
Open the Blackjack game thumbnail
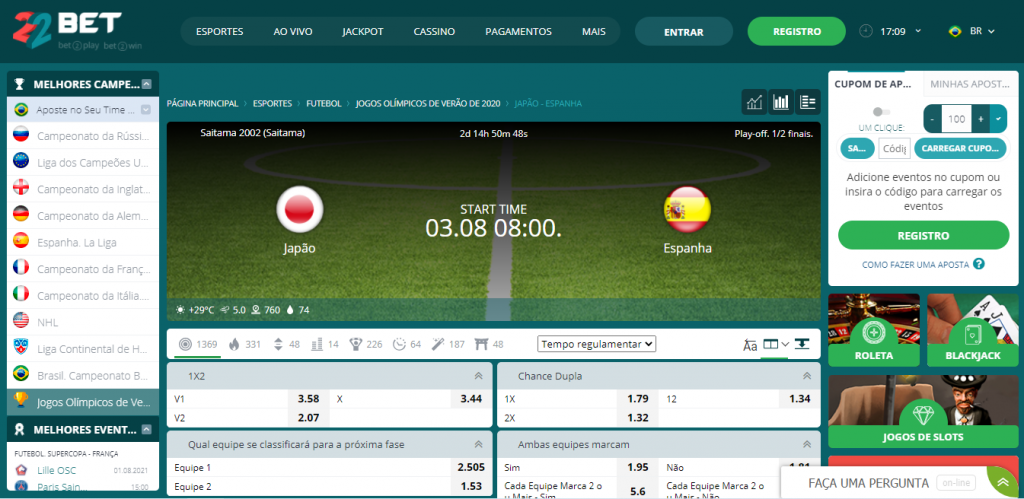click(972, 330)
